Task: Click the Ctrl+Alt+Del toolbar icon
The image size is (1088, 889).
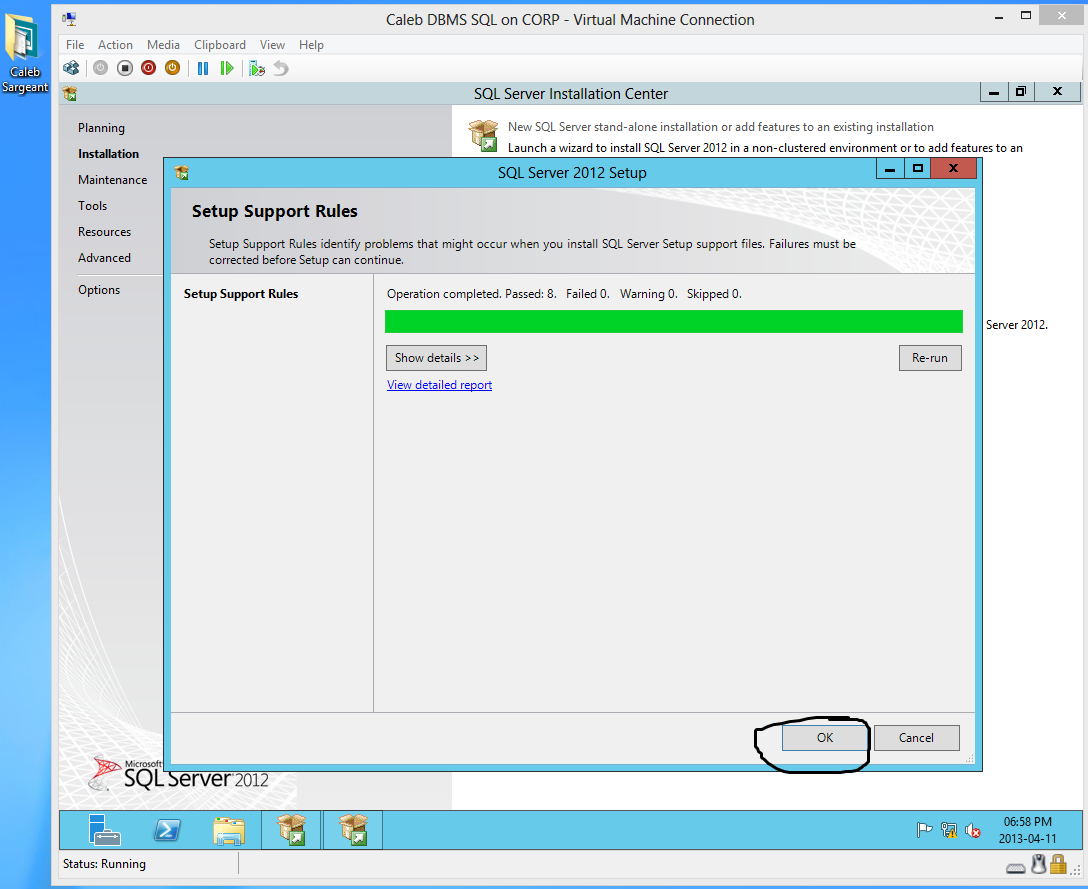Action: click(71, 68)
